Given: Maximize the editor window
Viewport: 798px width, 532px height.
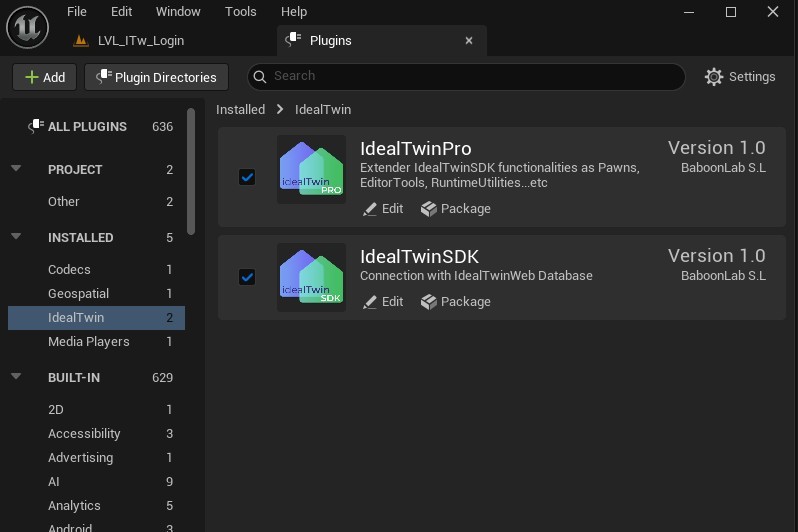Looking at the screenshot, I should pos(731,12).
